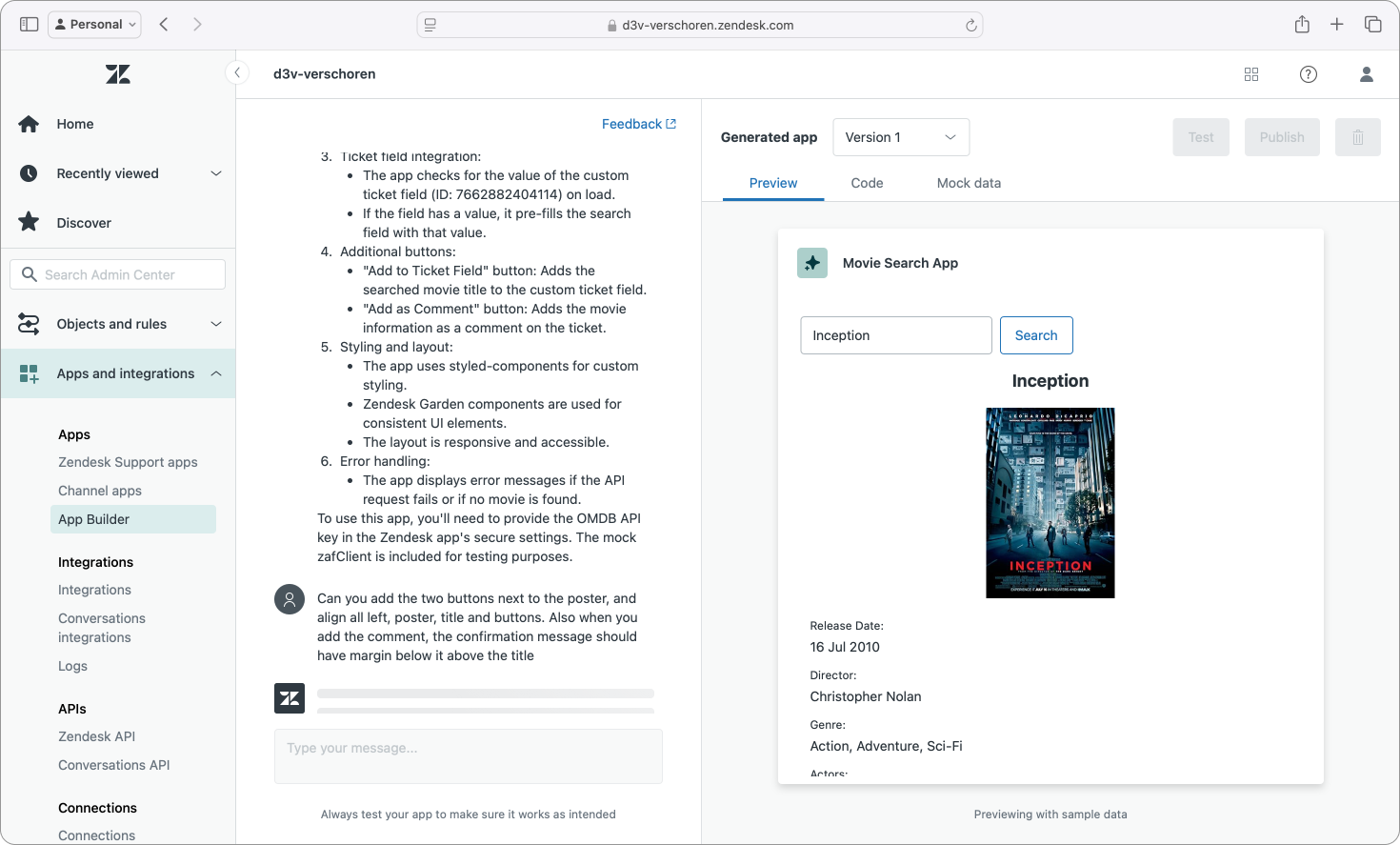Open the help question mark icon
Image resolution: width=1400 pixels, height=845 pixels.
coord(1309,74)
